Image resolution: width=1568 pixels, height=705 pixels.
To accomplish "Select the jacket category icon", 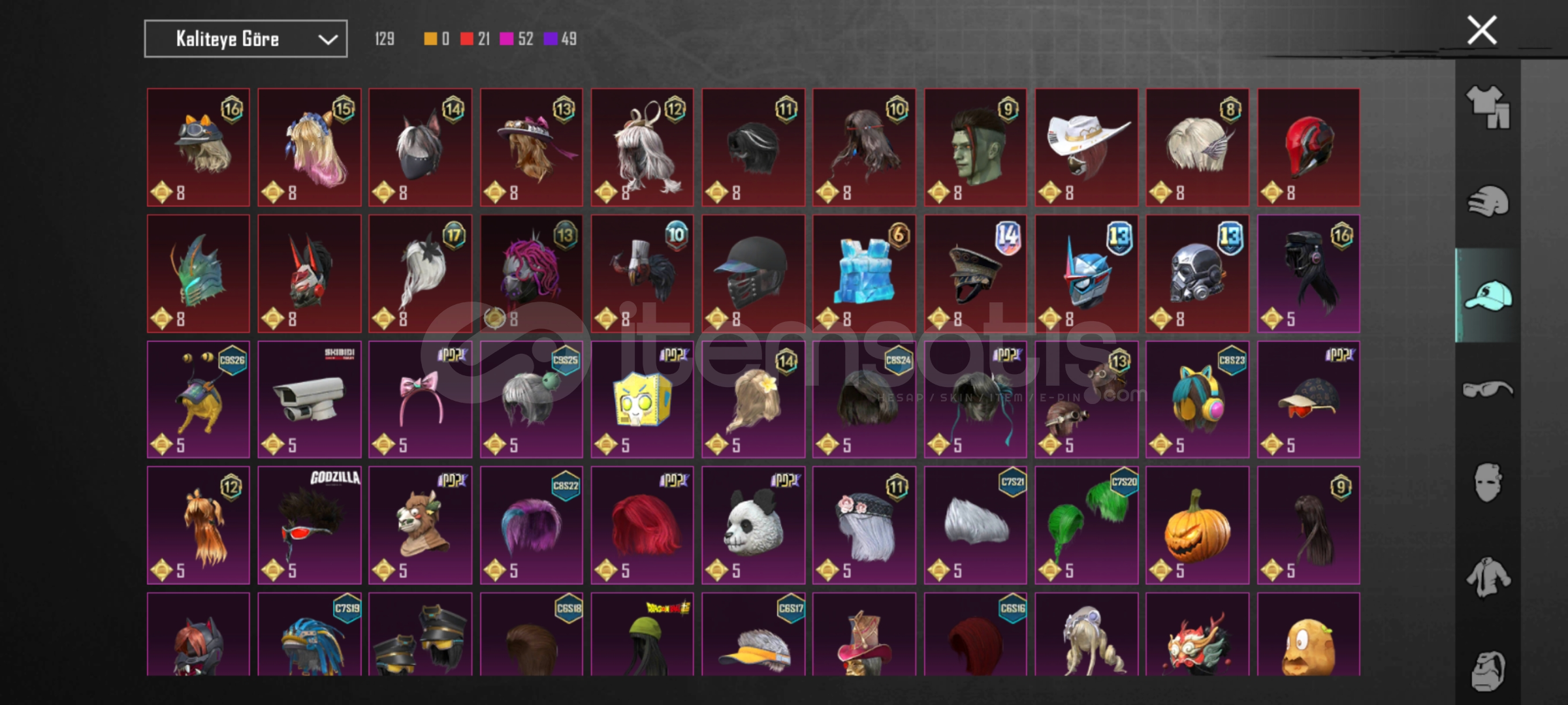I will (x=1488, y=577).
